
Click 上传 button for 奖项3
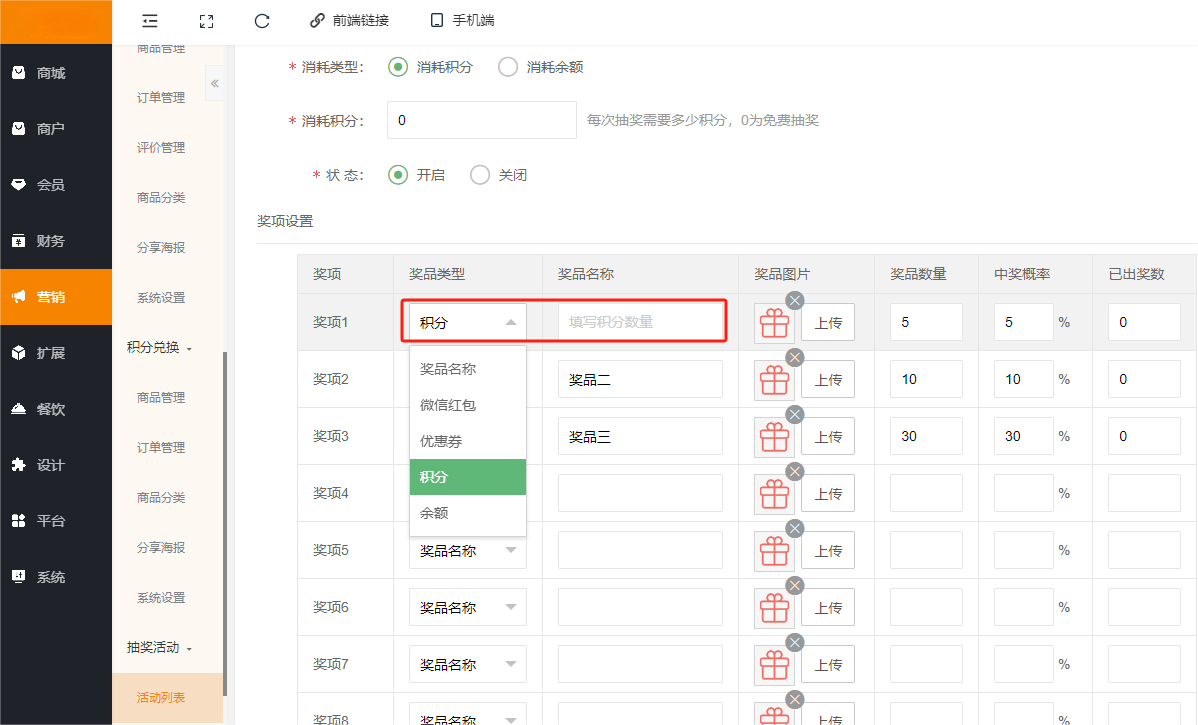click(828, 437)
